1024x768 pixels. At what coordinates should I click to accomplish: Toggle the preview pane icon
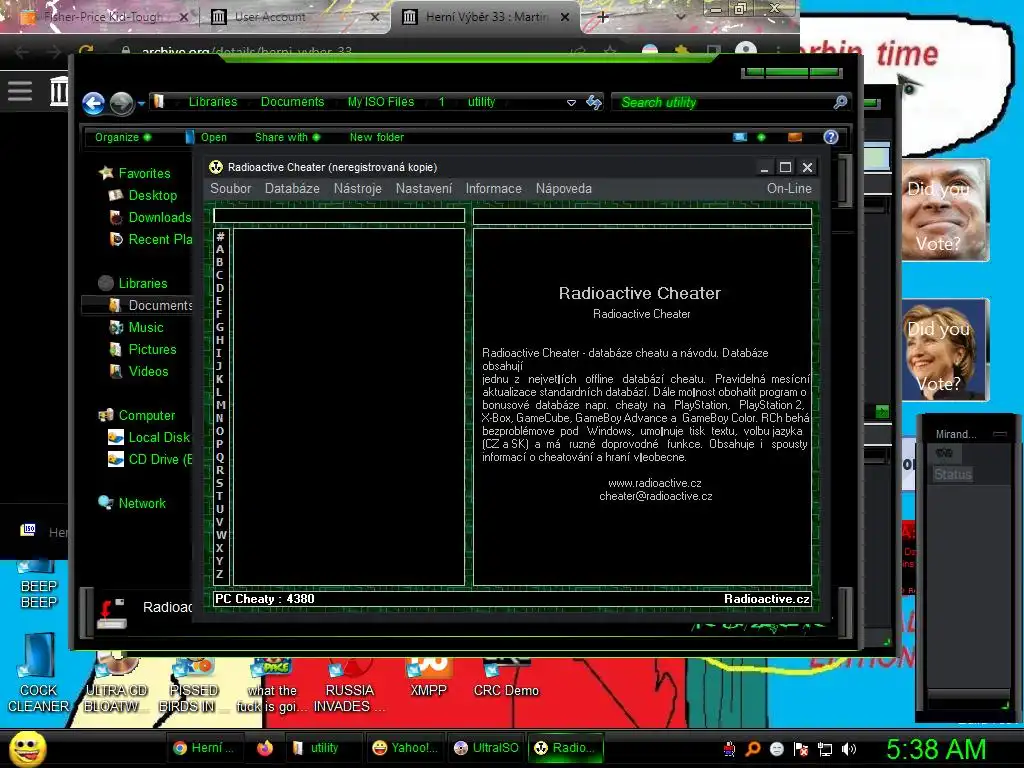click(795, 137)
